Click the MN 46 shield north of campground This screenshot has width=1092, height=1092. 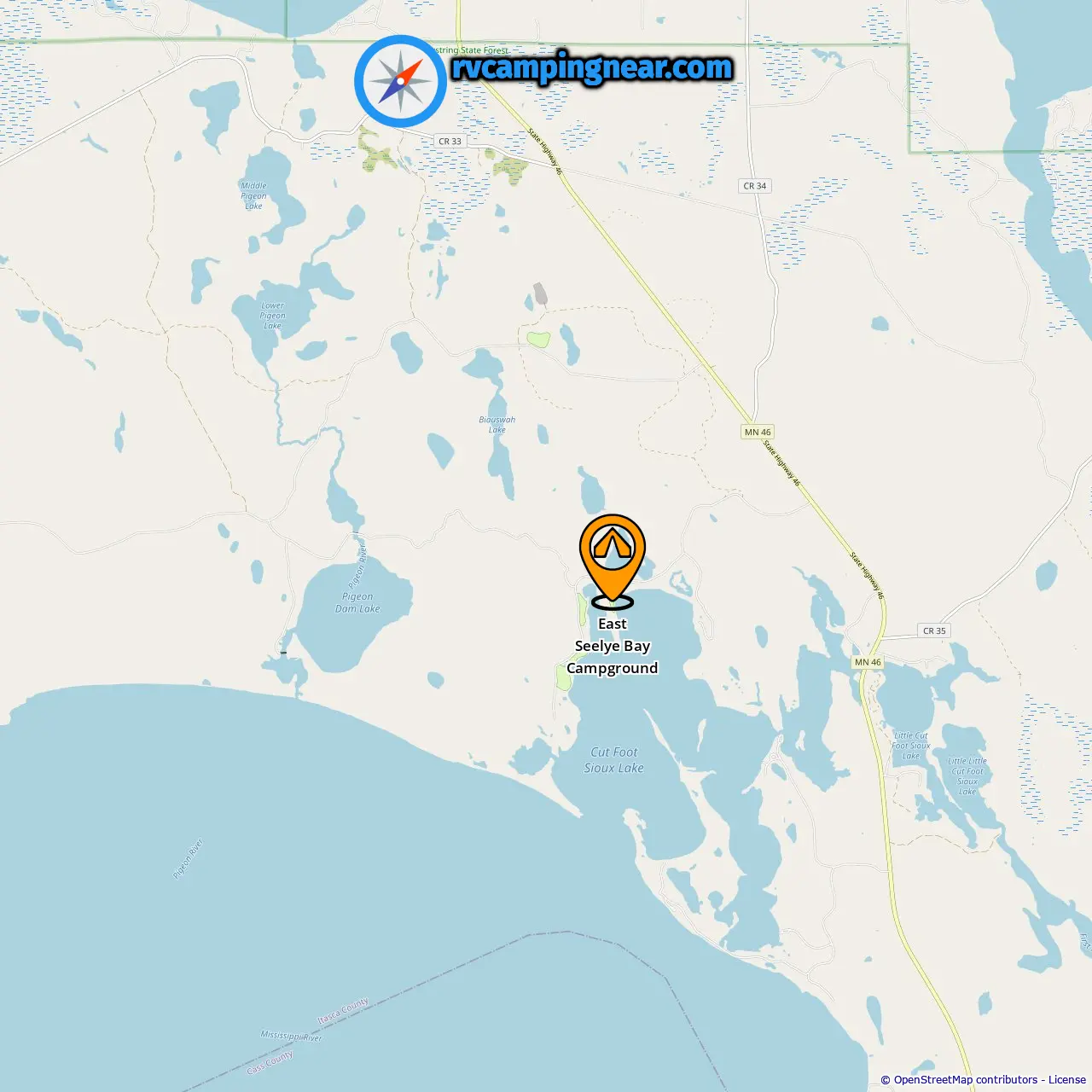(758, 433)
